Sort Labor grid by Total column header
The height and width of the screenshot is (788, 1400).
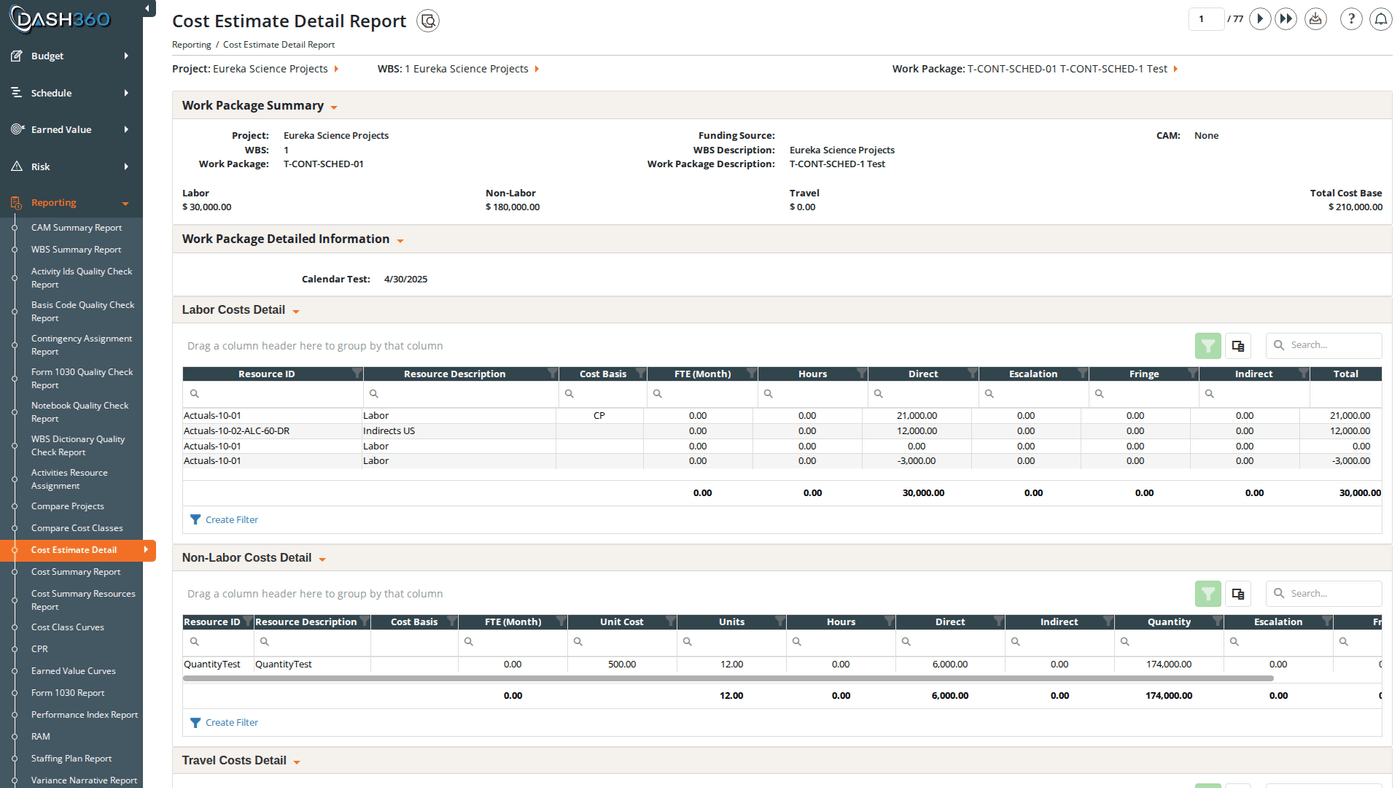tap(1345, 374)
